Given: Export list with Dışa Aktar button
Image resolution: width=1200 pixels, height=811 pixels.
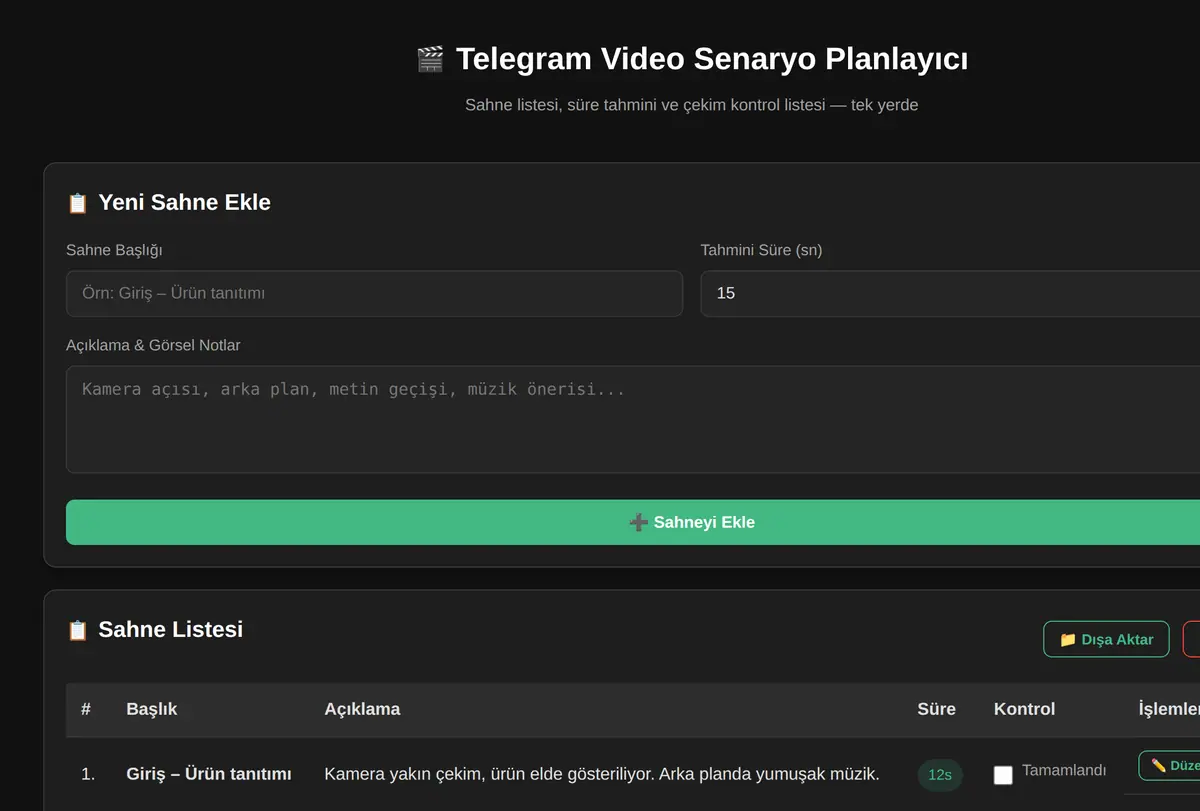Looking at the screenshot, I should 1106,639.
